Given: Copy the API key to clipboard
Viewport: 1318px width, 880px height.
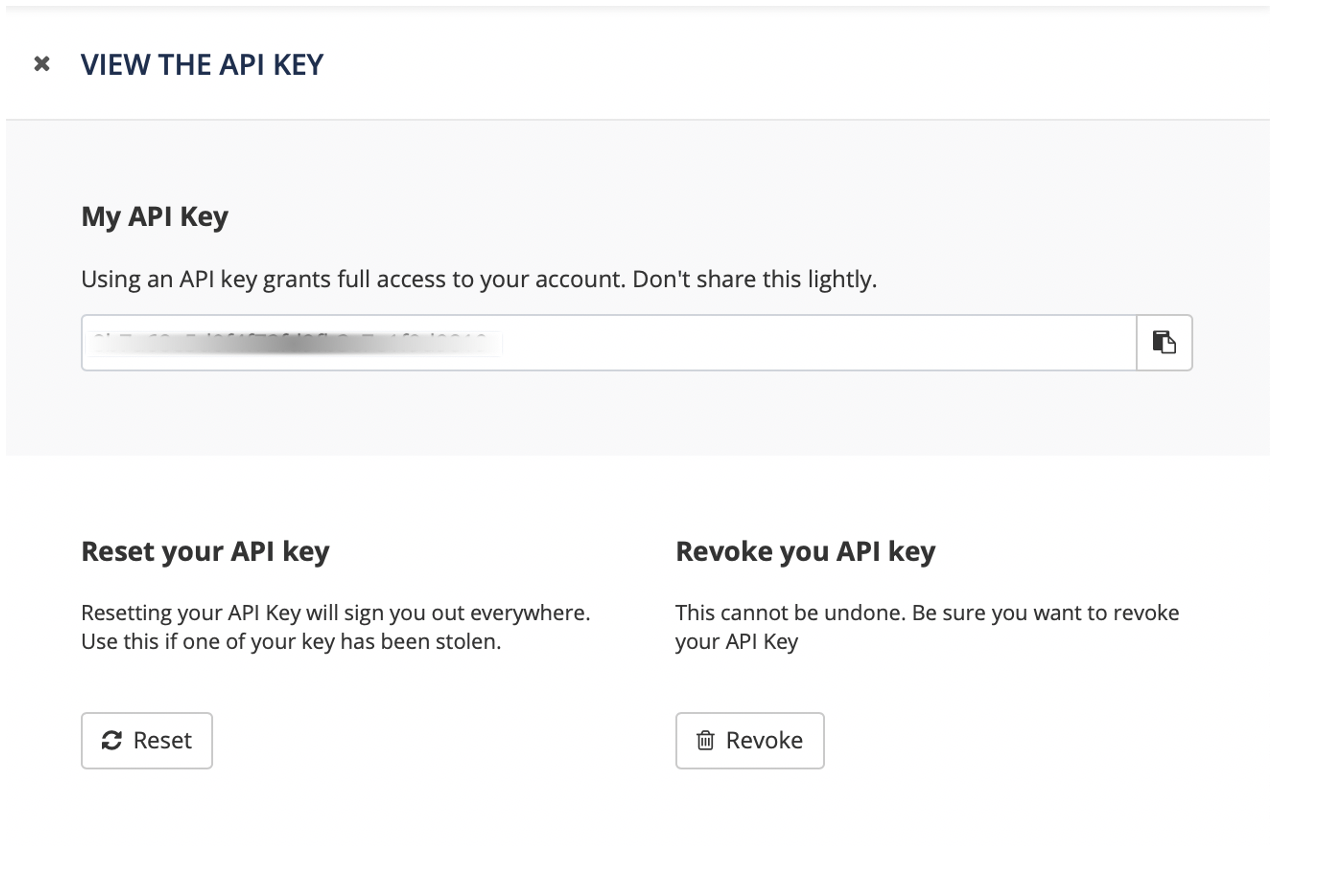Looking at the screenshot, I should tap(1164, 343).
